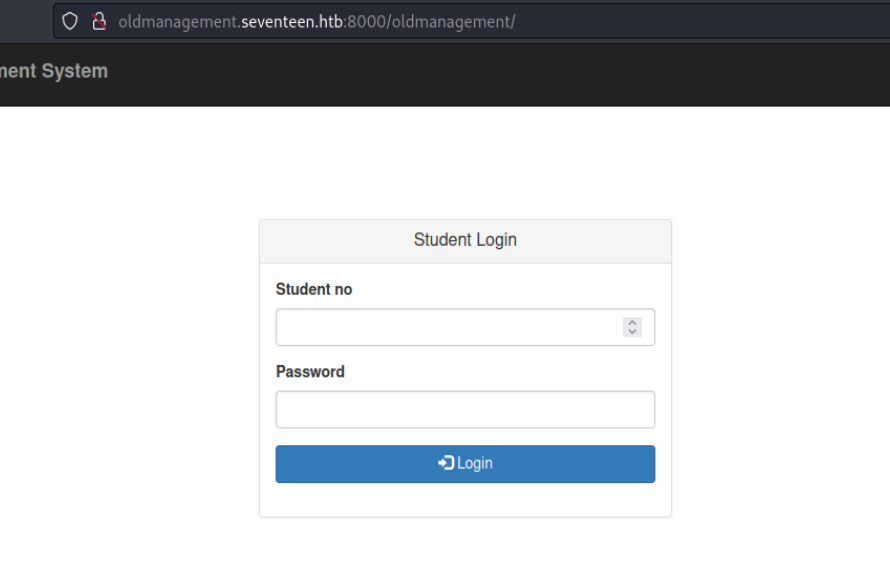
Task: Click the 8000 port number in URL
Action: 362,21
